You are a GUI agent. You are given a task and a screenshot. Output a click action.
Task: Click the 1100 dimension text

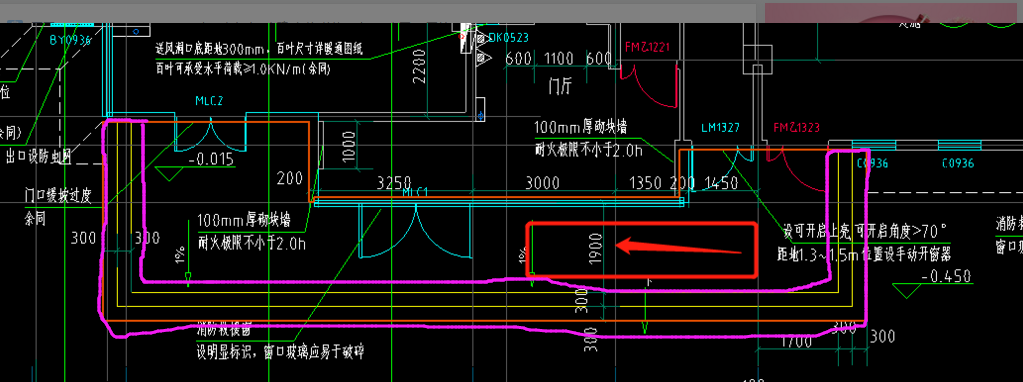click(x=558, y=59)
